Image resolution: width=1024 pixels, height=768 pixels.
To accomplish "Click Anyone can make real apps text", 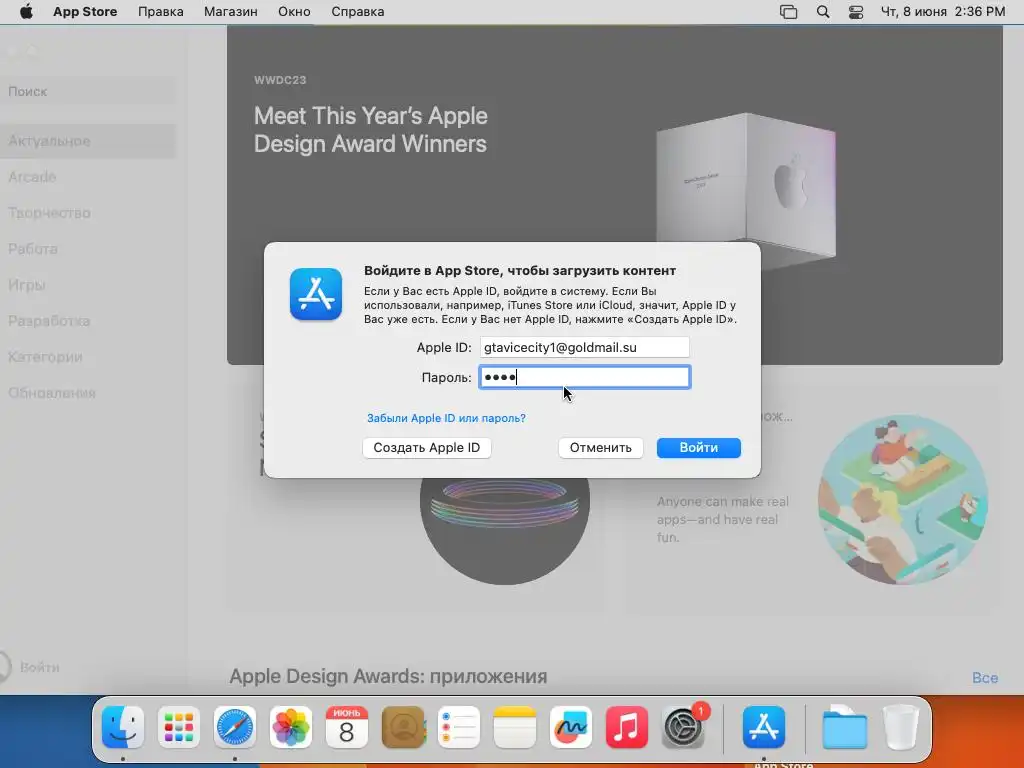I will (723, 519).
